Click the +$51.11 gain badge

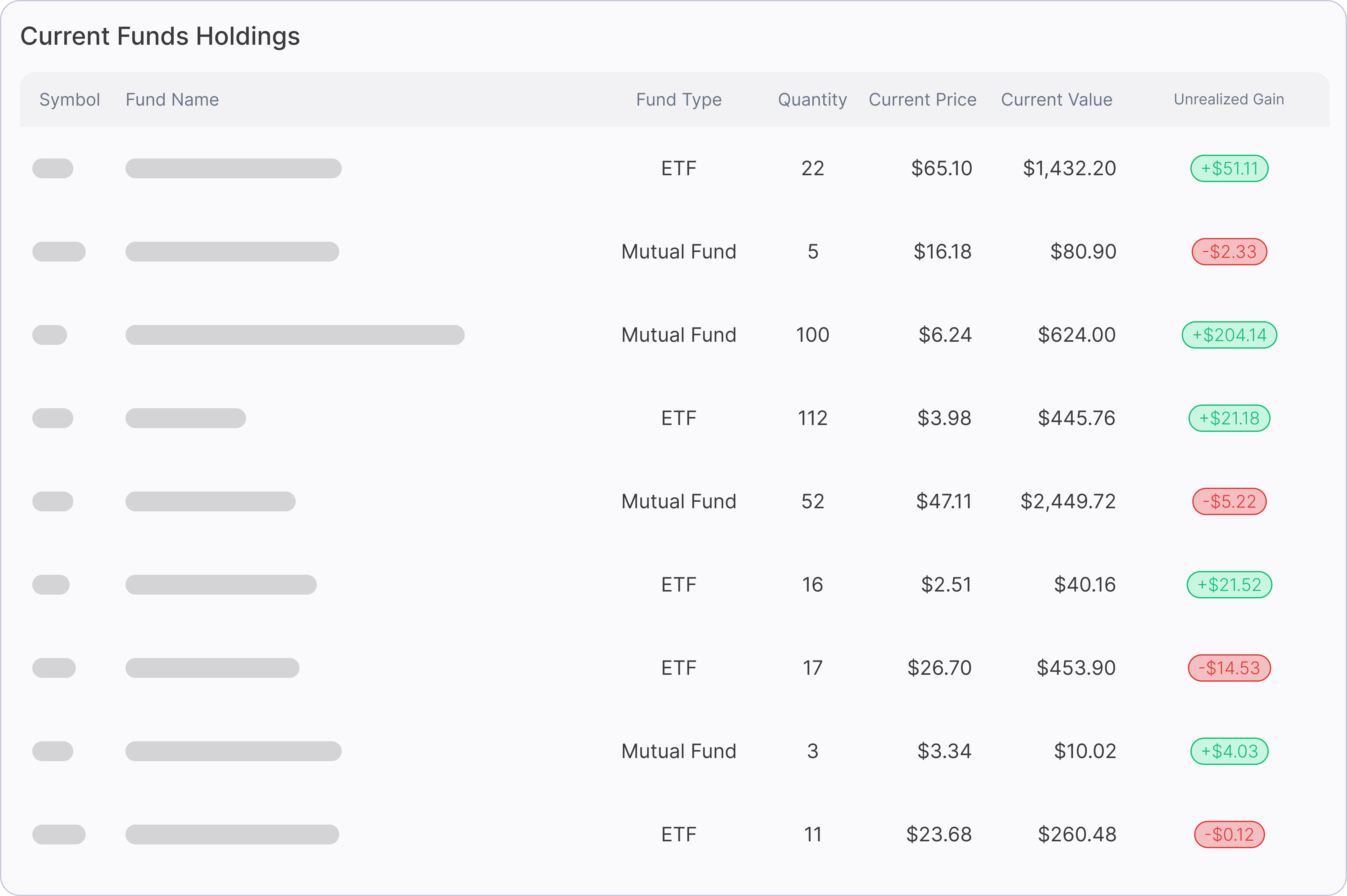click(1229, 169)
